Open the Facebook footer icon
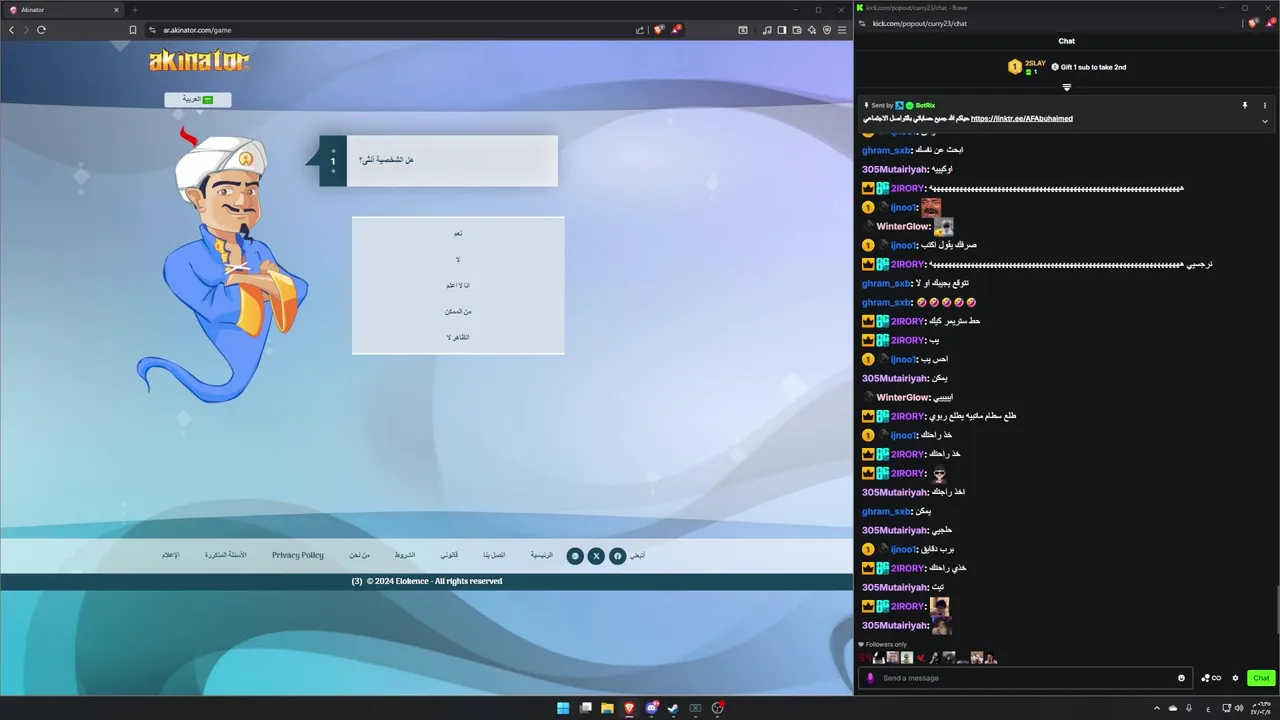The height and width of the screenshot is (720, 1280). click(618, 556)
